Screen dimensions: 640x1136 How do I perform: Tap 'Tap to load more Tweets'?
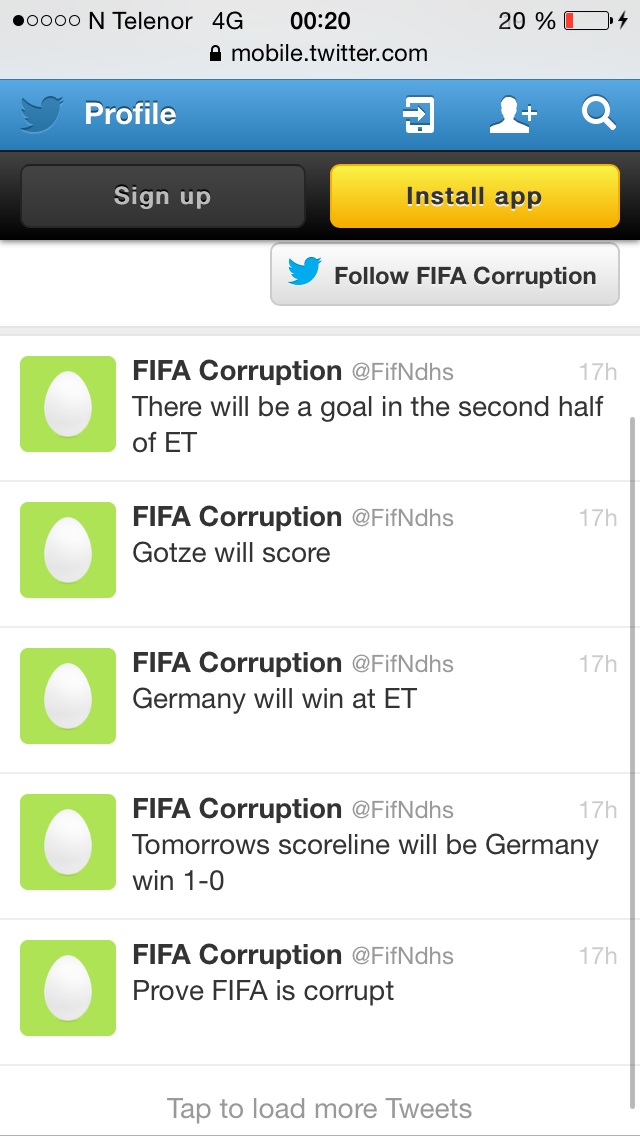tap(319, 1108)
